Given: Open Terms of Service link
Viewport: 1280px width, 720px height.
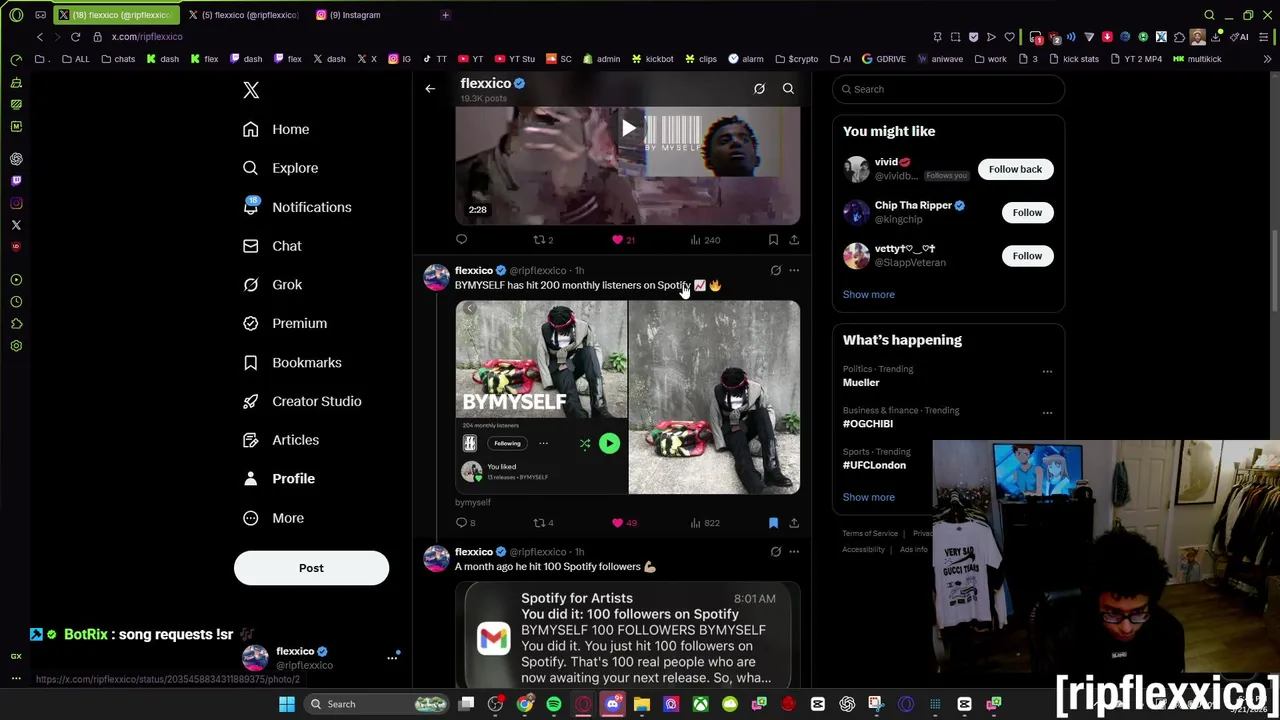Looking at the screenshot, I should click(870, 533).
